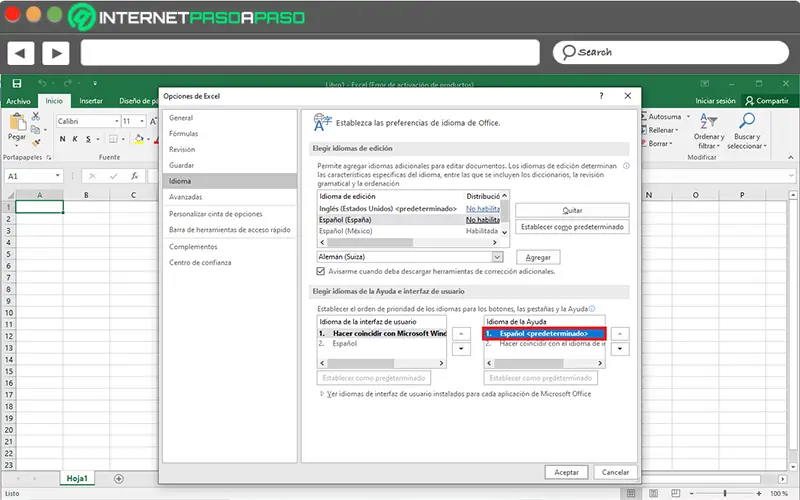800x500 pixels.
Task: Click upper Establecer como predeterminado button
Action: tap(572, 227)
